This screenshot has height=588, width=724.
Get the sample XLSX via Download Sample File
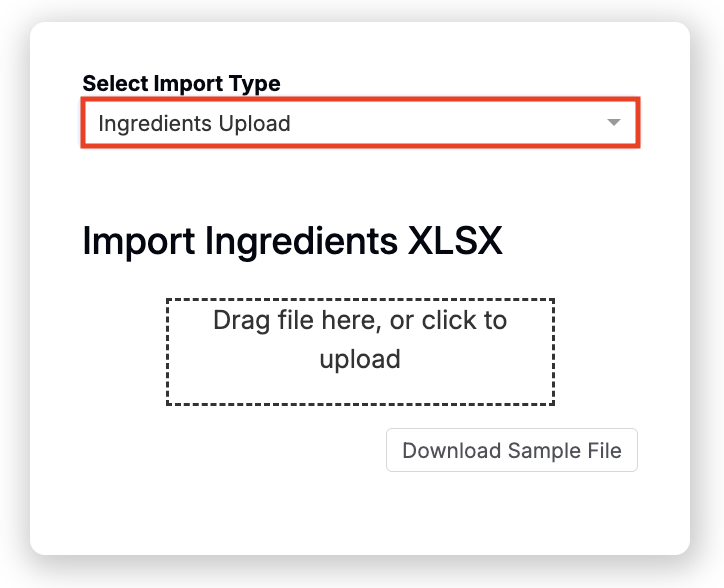(511, 450)
